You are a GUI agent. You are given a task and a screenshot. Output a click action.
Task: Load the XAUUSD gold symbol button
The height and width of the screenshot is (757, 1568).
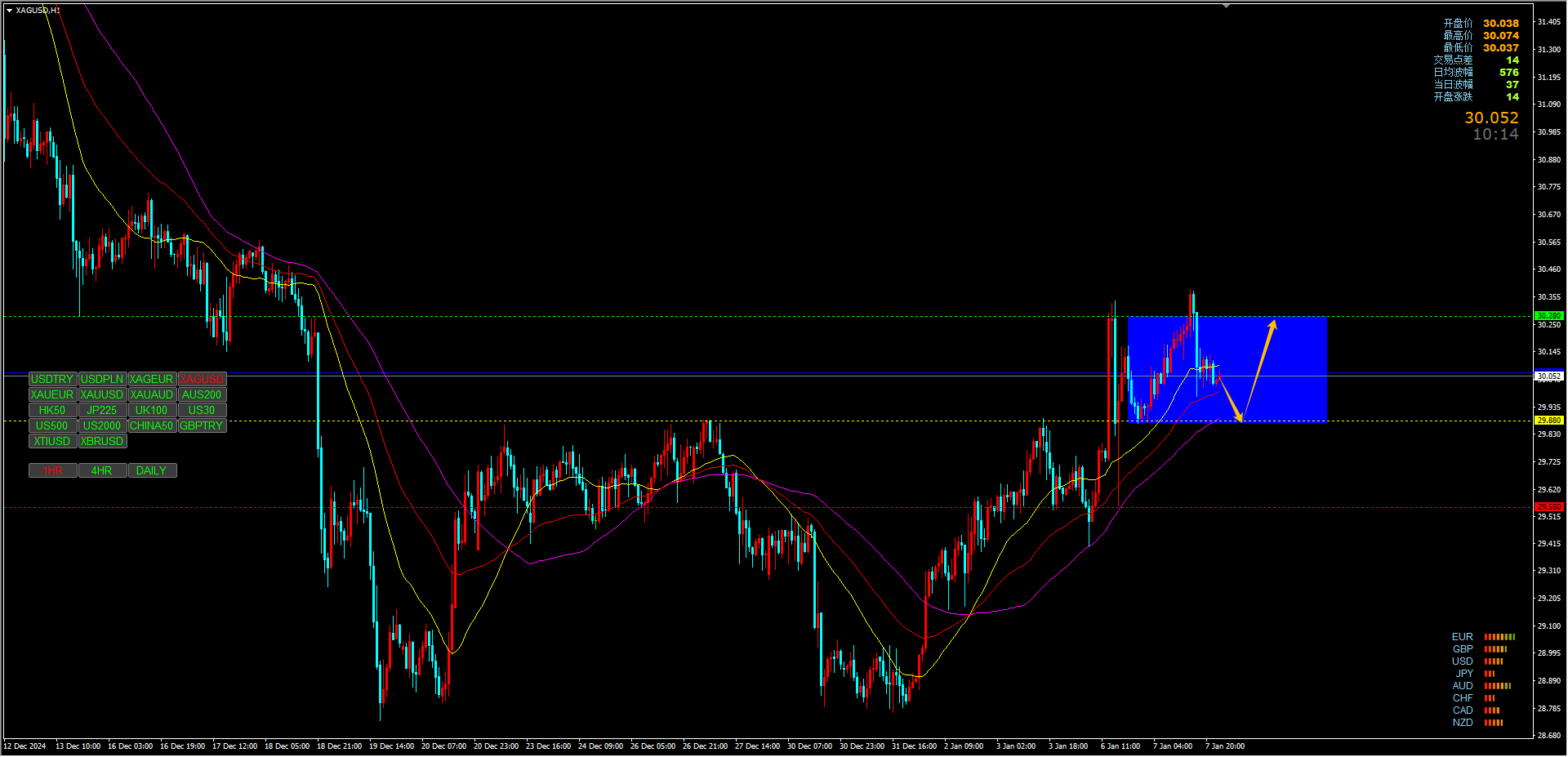102,394
